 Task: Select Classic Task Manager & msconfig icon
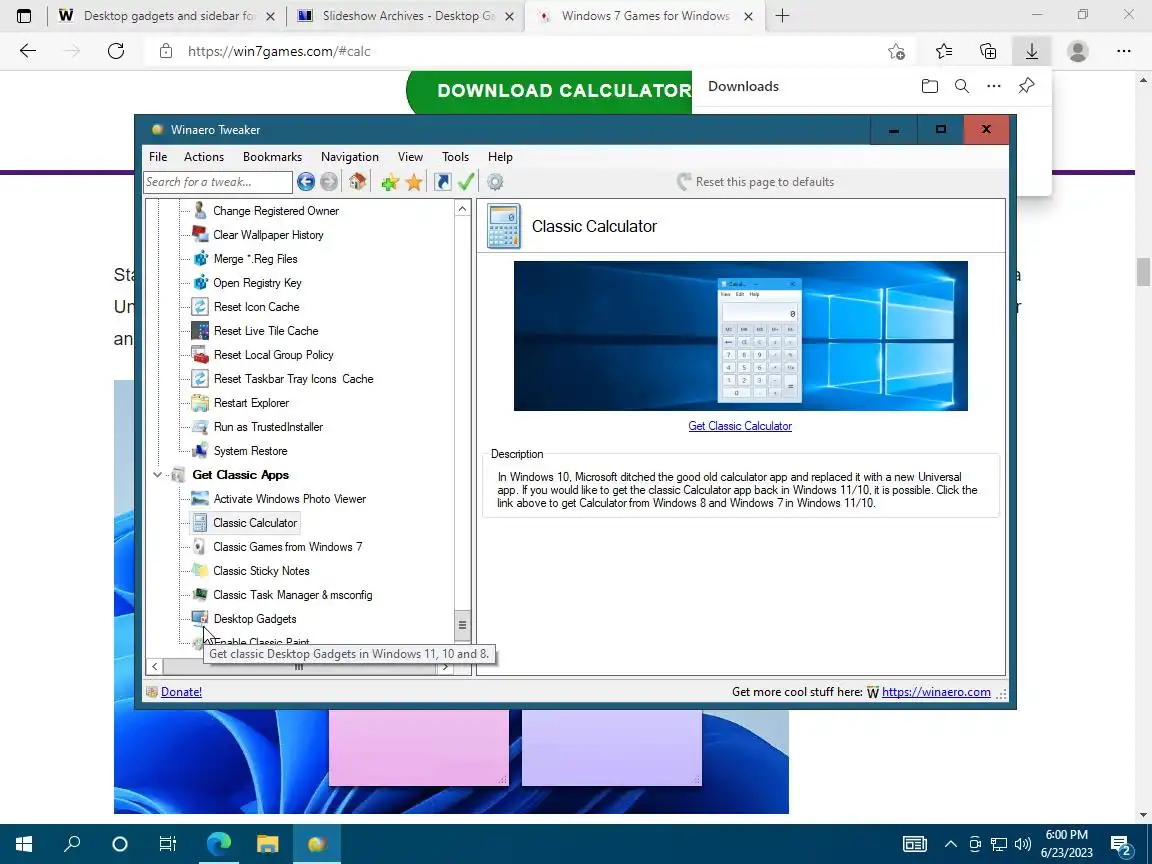coord(200,594)
